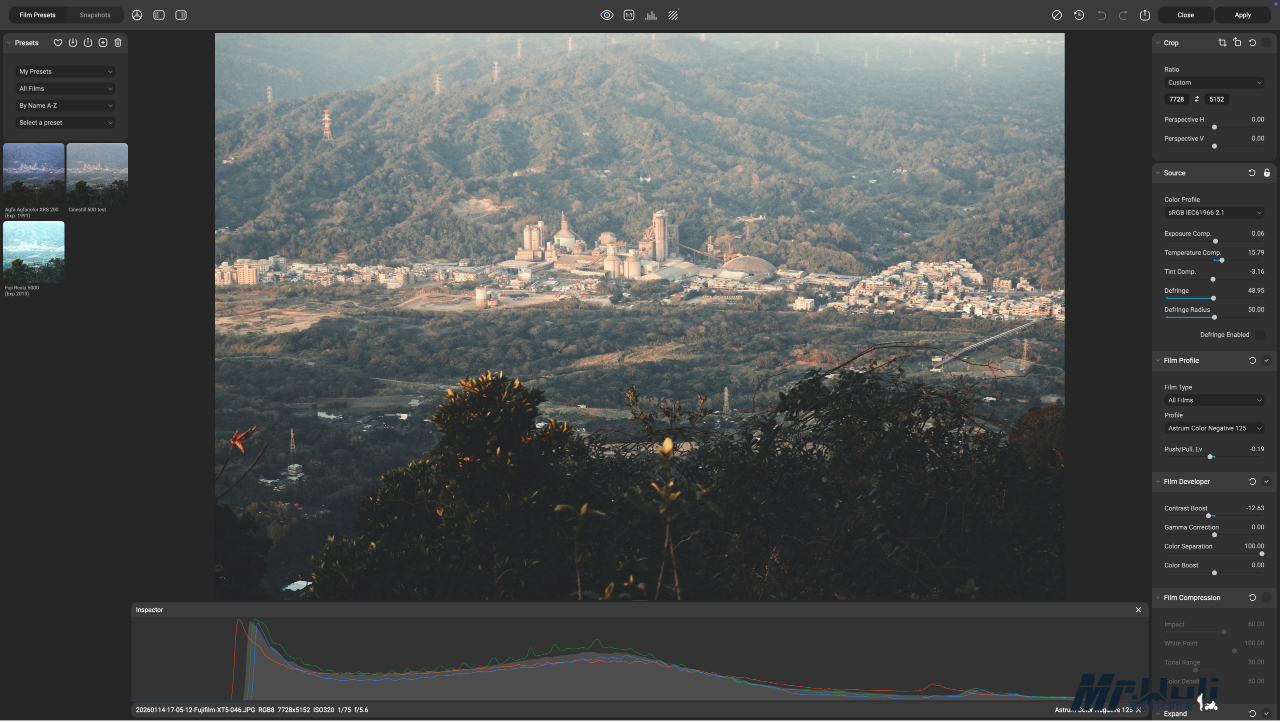Rotate image with the crop rotate icon

click(x=1237, y=43)
